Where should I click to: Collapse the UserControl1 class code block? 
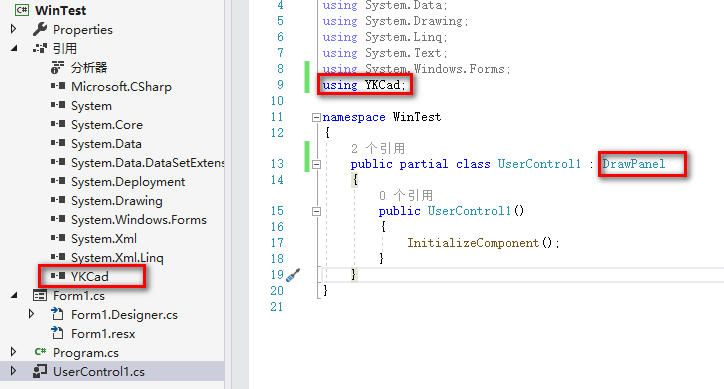pyautogui.click(x=316, y=164)
